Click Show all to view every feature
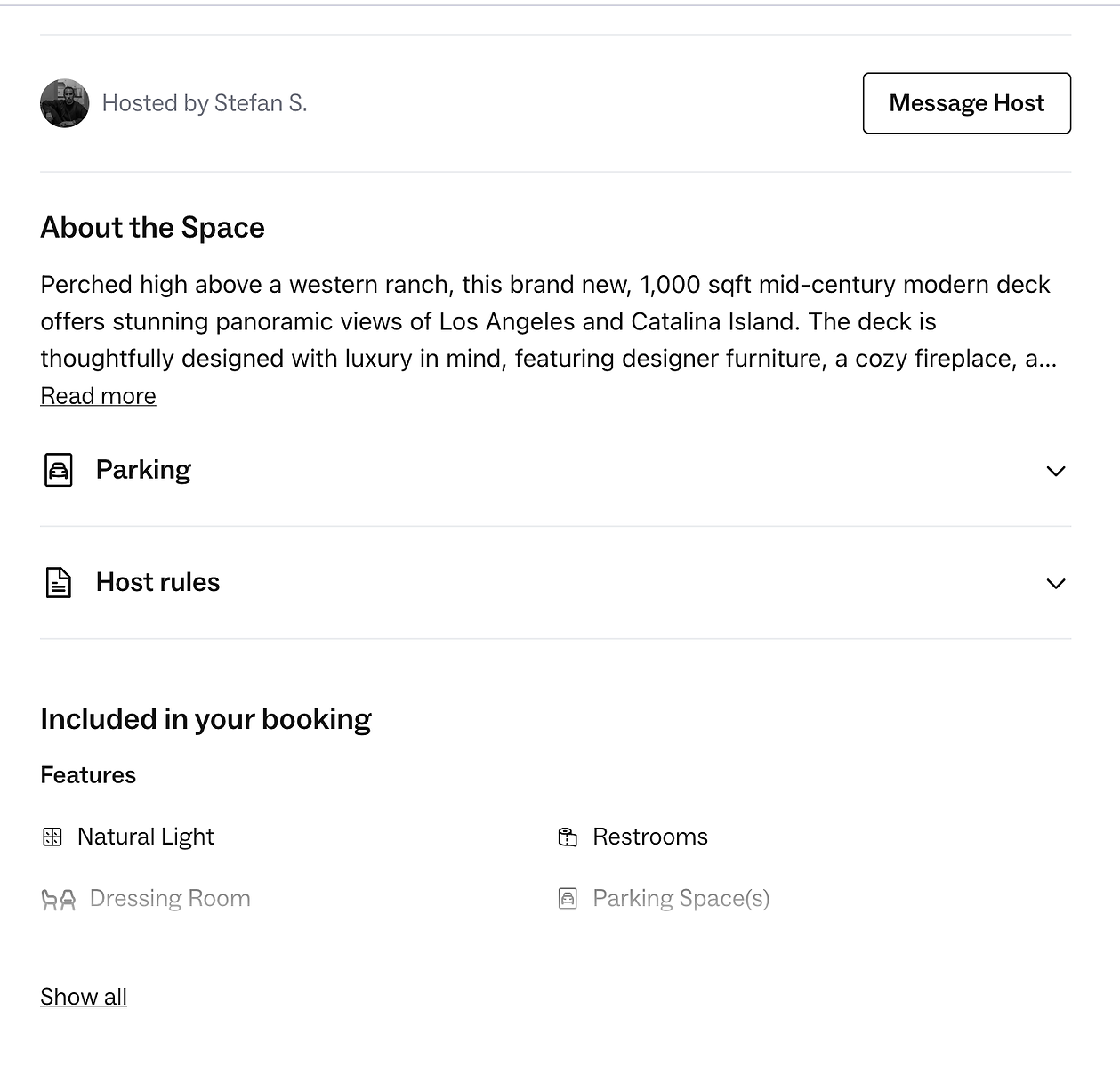The image size is (1120, 1068). [x=84, y=997]
